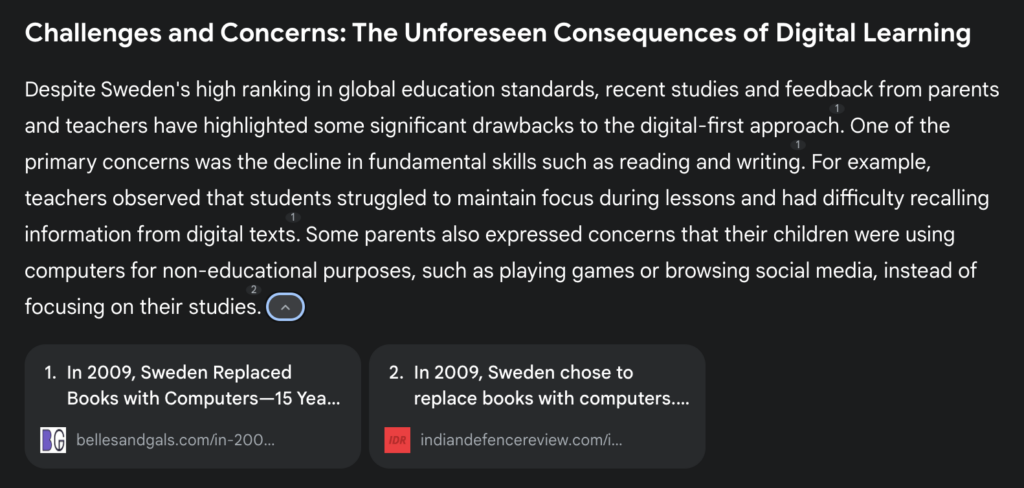Open source card "Sweden Replaced Books with Computers"
This screenshot has width=1024, height=488.
pos(193,406)
